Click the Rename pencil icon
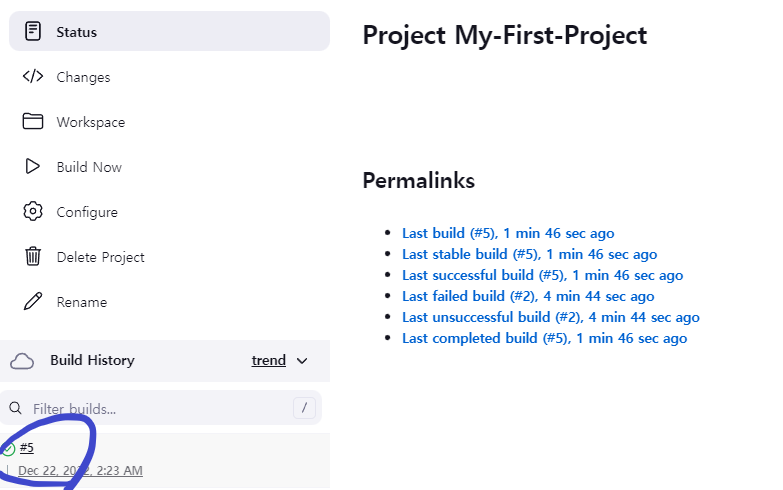The height and width of the screenshot is (490, 783). (x=33, y=302)
